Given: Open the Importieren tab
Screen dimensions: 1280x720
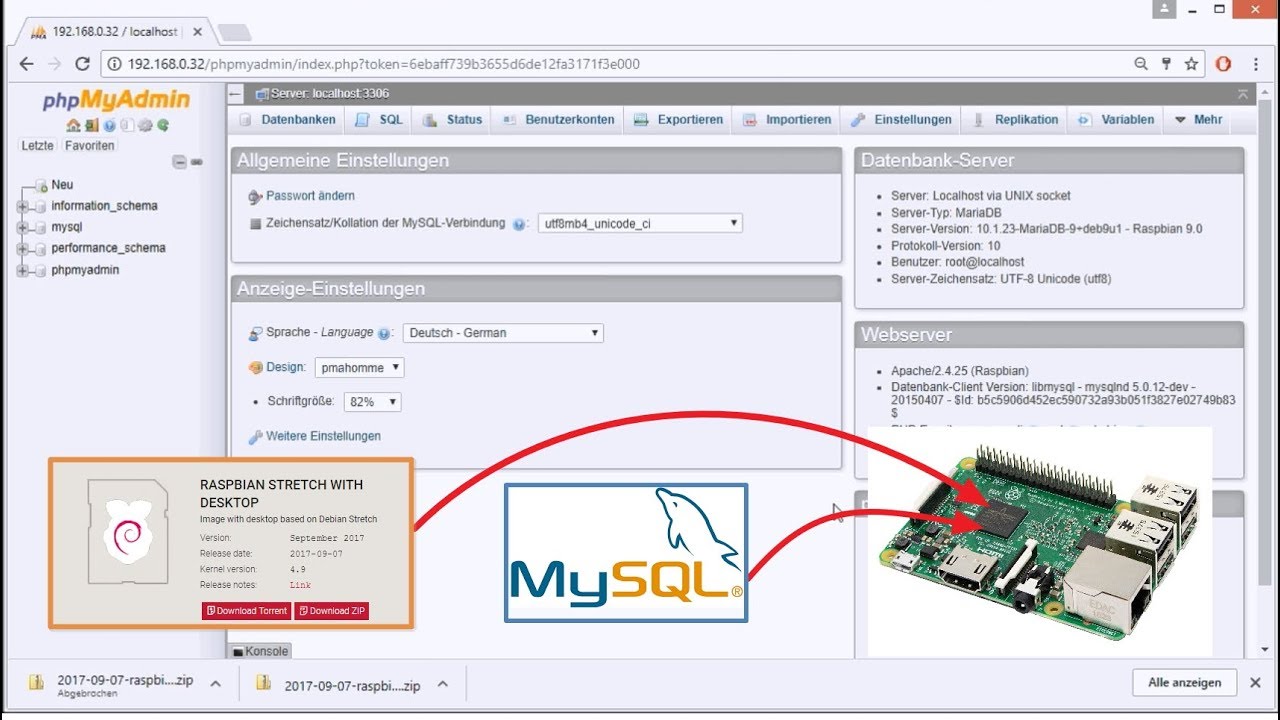Looking at the screenshot, I should pyautogui.click(x=787, y=120).
